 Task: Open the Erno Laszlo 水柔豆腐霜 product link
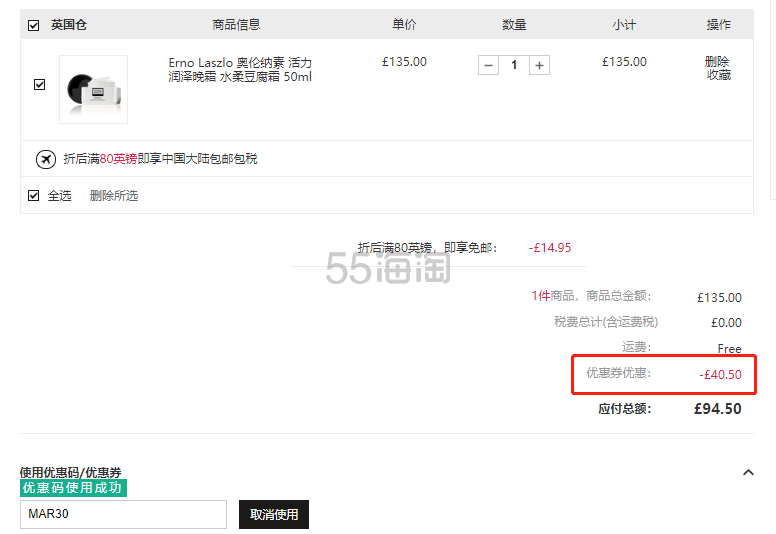(240, 70)
